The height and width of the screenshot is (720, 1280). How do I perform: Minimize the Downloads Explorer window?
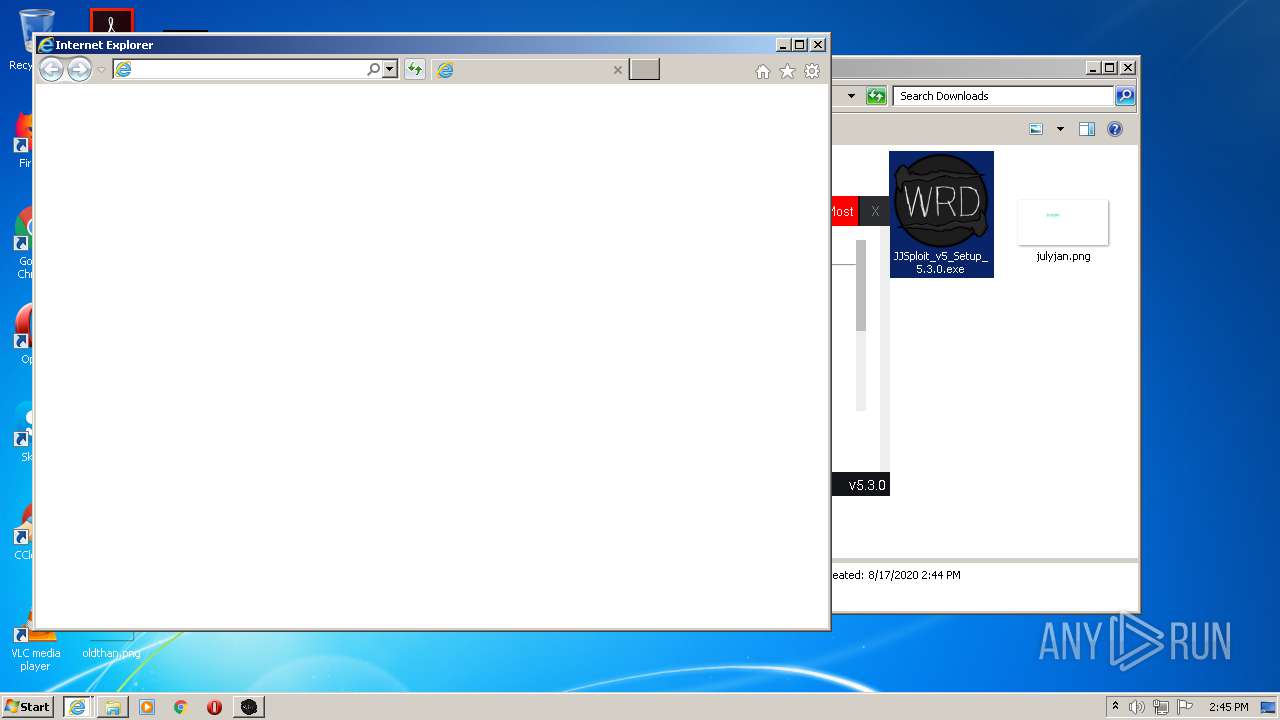(x=1092, y=68)
